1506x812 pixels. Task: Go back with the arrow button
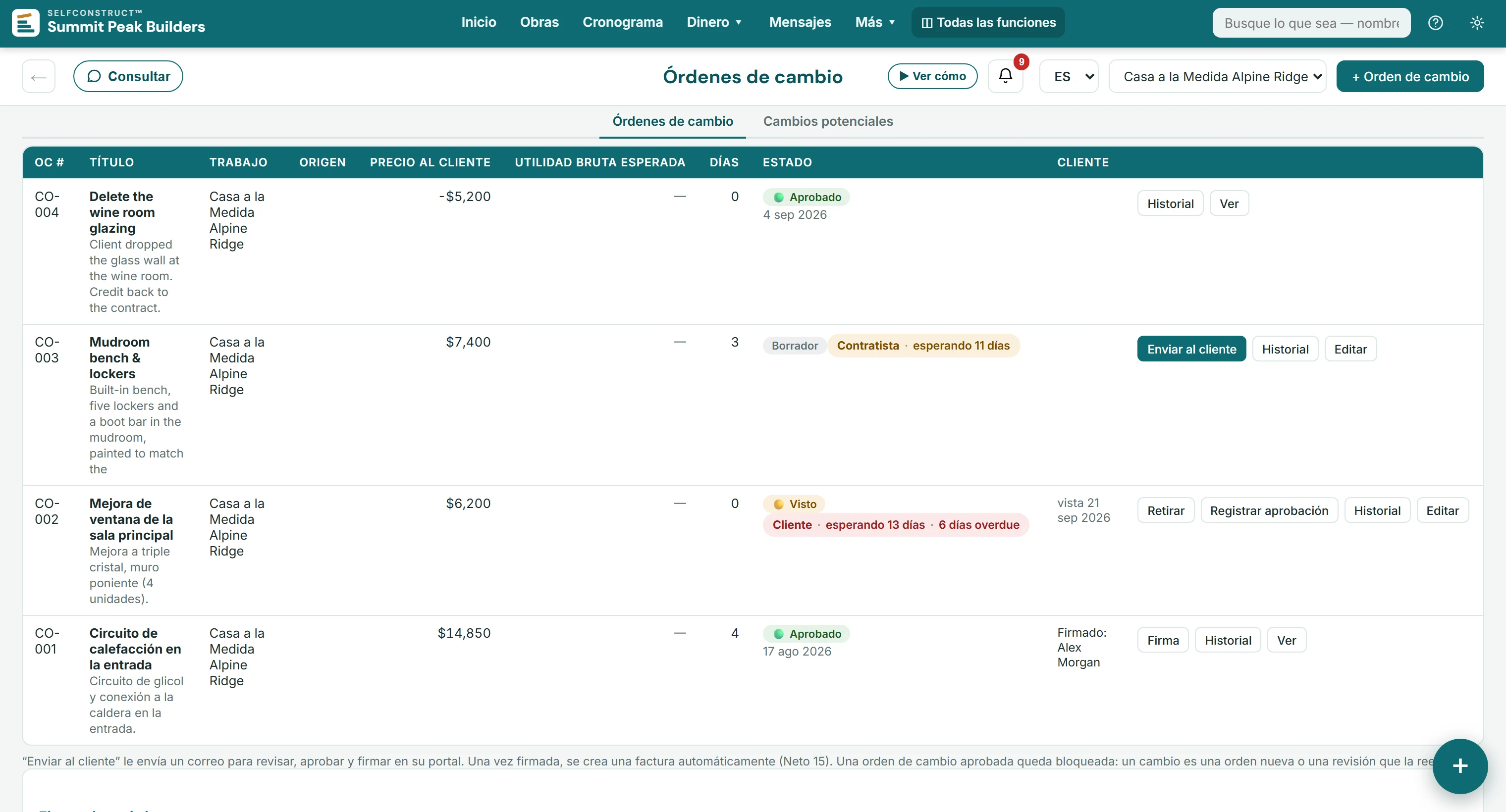39,77
